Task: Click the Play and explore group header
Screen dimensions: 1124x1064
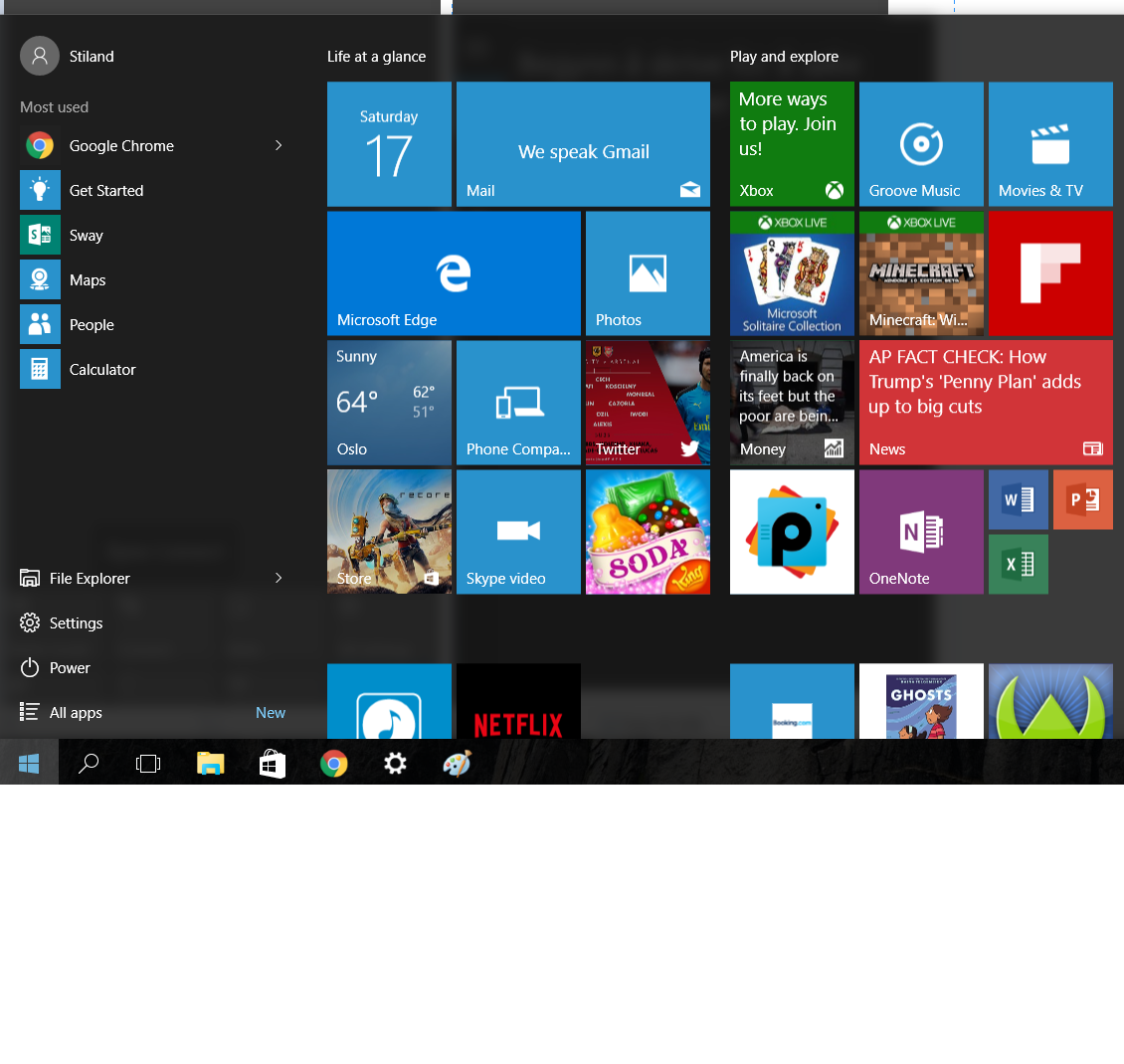Action: click(x=784, y=57)
